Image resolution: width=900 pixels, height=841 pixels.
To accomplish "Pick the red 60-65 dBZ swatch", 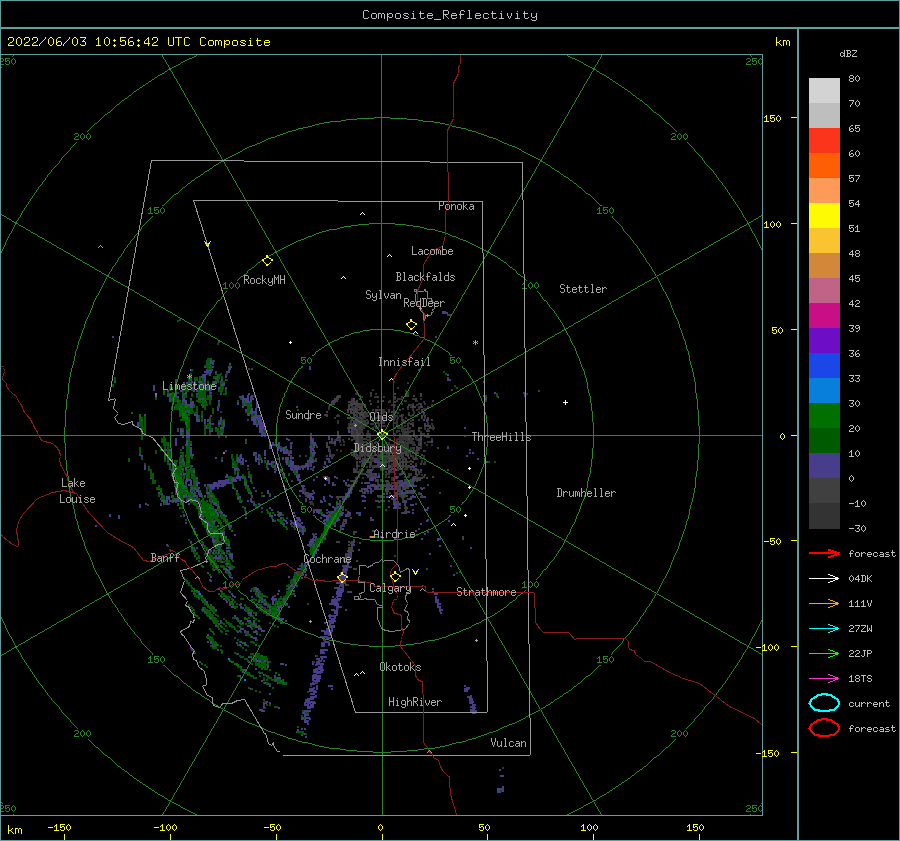I will point(824,141).
